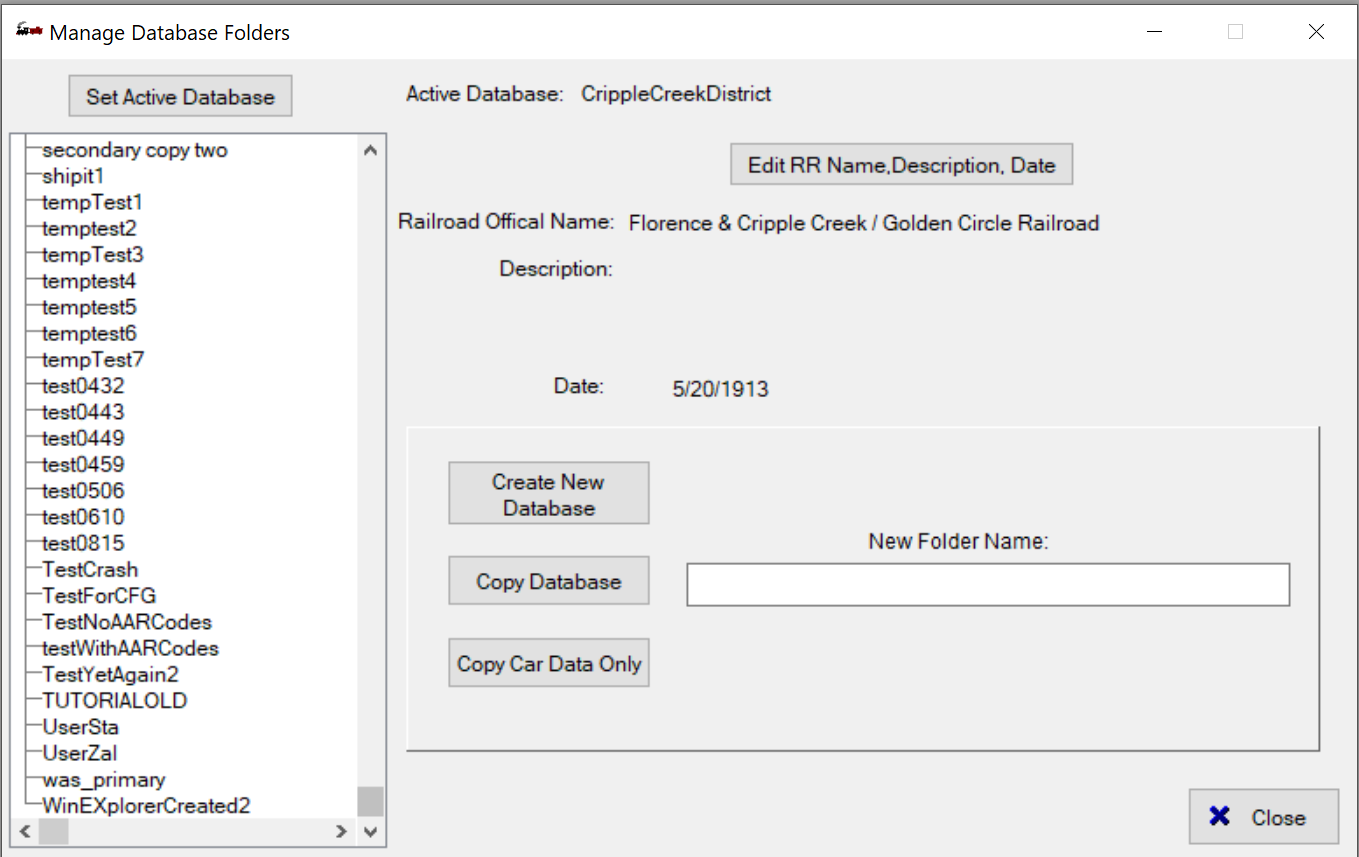
Task: Click the Set Active Database button
Action: pyautogui.click(x=180, y=97)
